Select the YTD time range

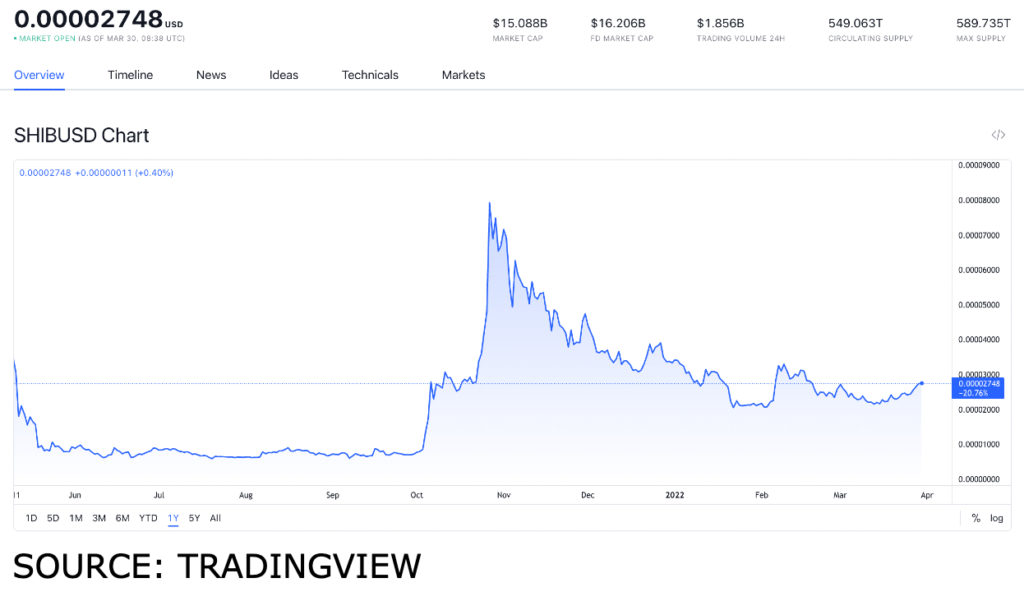(x=148, y=518)
